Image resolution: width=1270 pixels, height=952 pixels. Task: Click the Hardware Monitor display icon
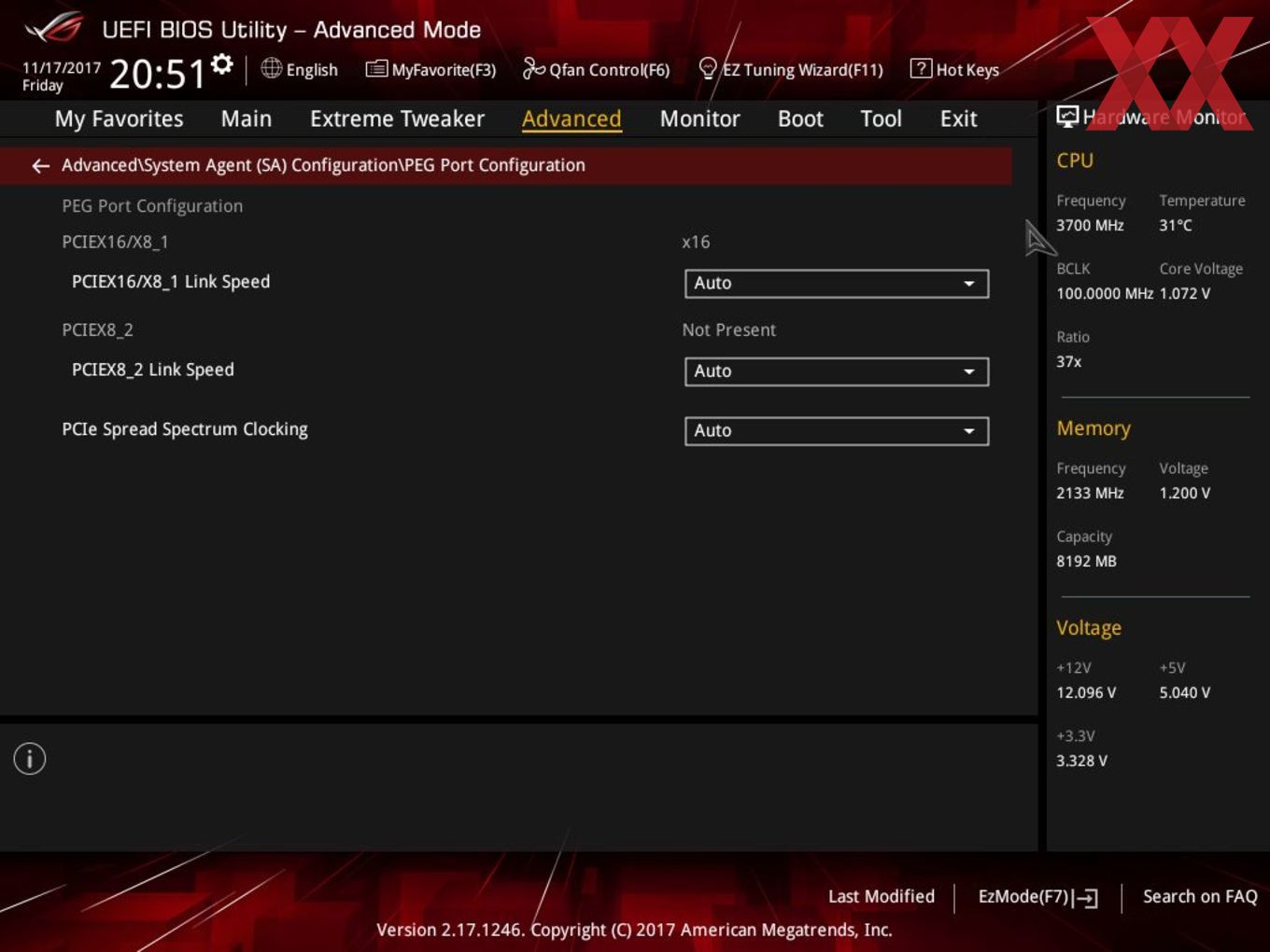(1067, 117)
